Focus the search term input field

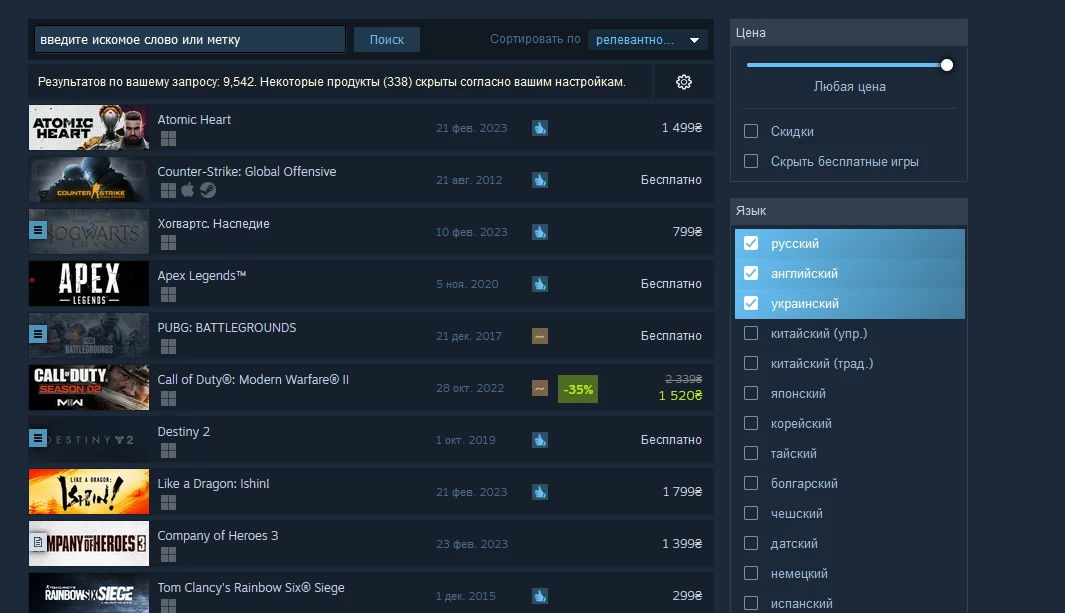point(189,39)
